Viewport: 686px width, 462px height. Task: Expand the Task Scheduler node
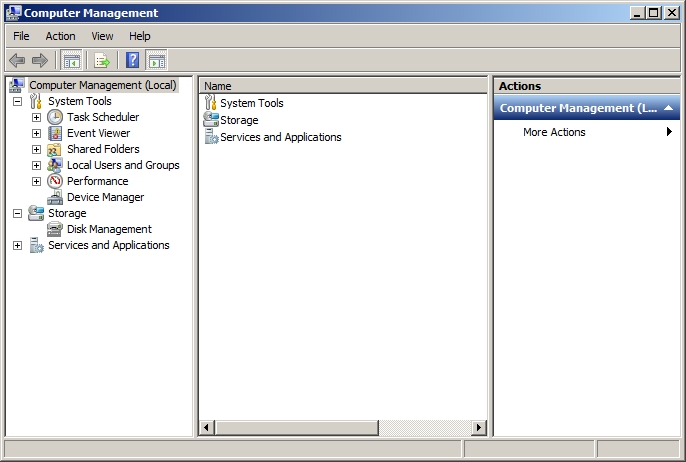pyautogui.click(x=36, y=117)
